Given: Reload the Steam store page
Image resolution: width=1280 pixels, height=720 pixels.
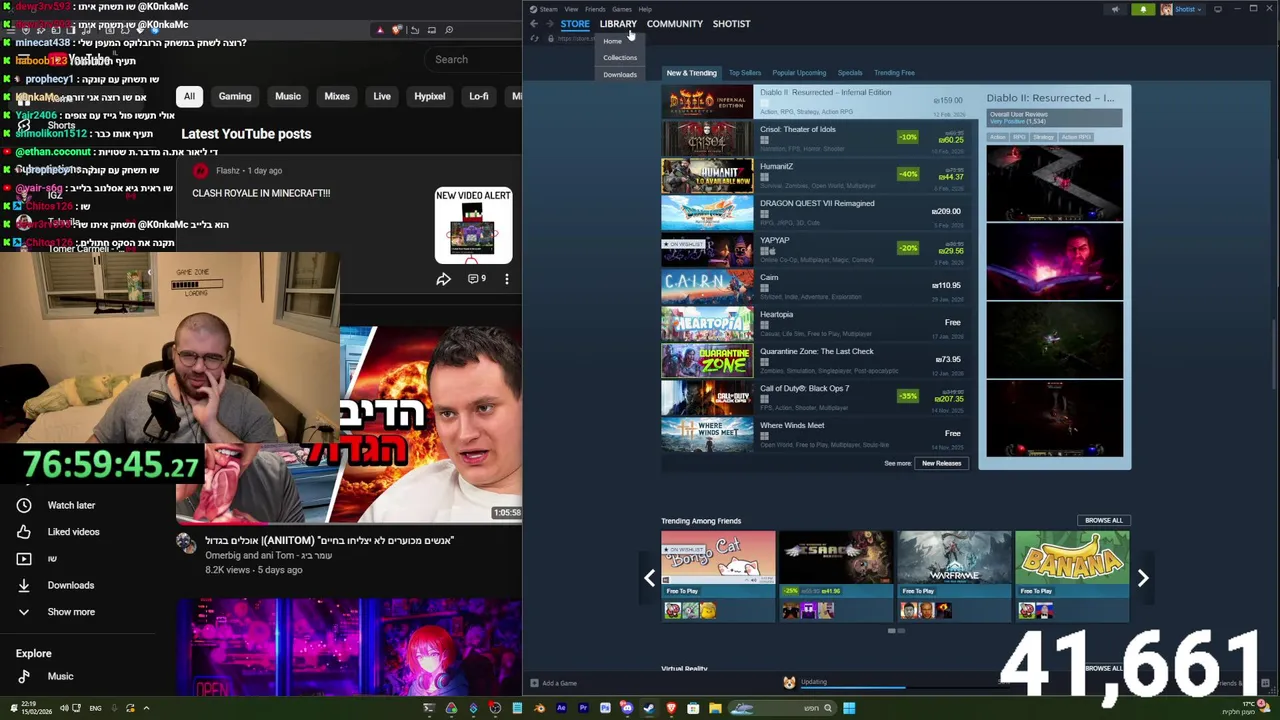Looking at the screenshot, I should pos(534,38).
